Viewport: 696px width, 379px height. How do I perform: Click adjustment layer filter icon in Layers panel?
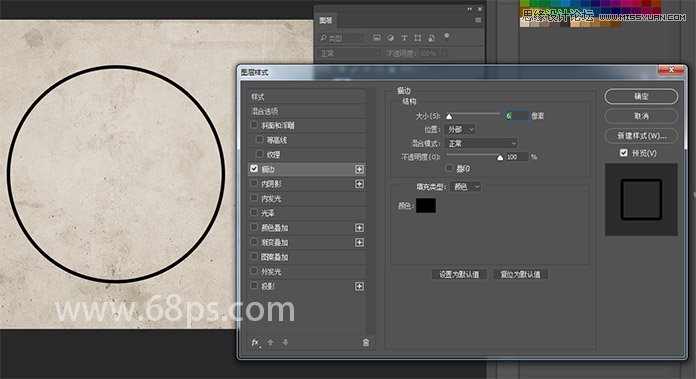pos(391,38)
